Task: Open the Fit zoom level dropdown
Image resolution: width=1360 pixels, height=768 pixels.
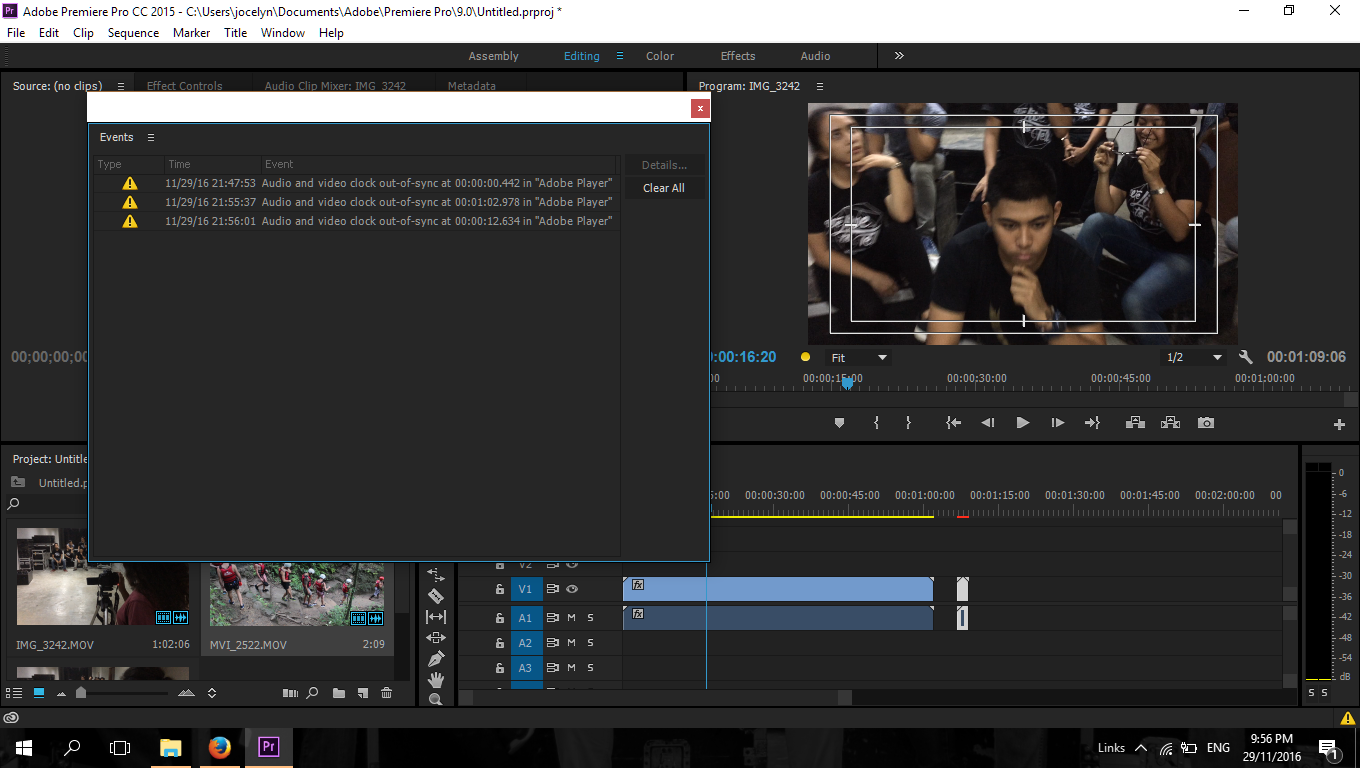Action: 859,357
